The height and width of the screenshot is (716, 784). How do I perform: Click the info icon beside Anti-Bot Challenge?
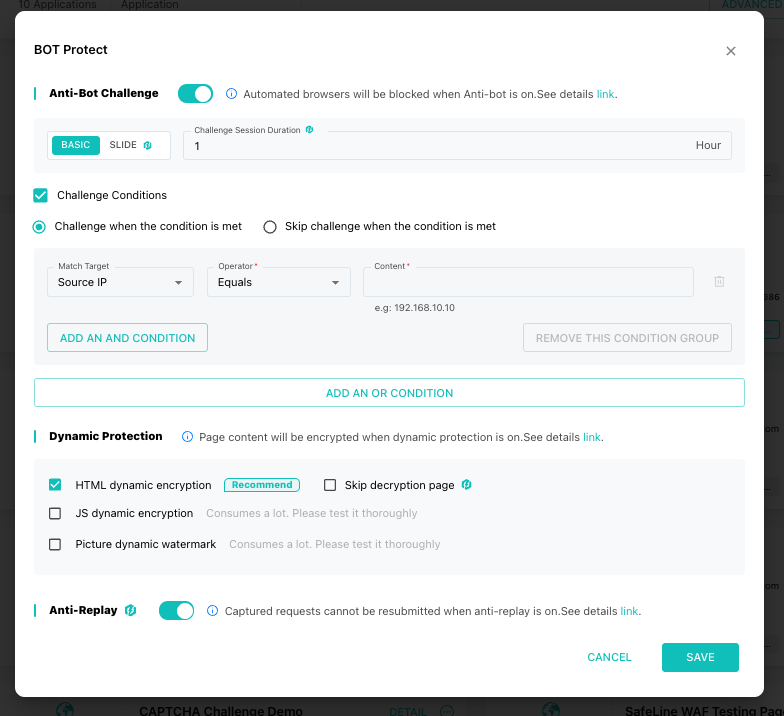coord(231,94)
